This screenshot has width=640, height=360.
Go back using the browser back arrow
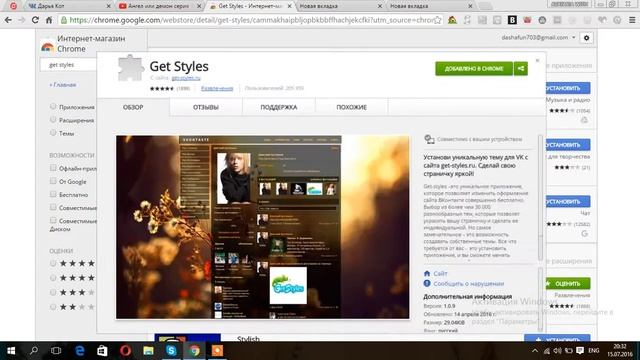pyautogui.click(x=8, y=20)
